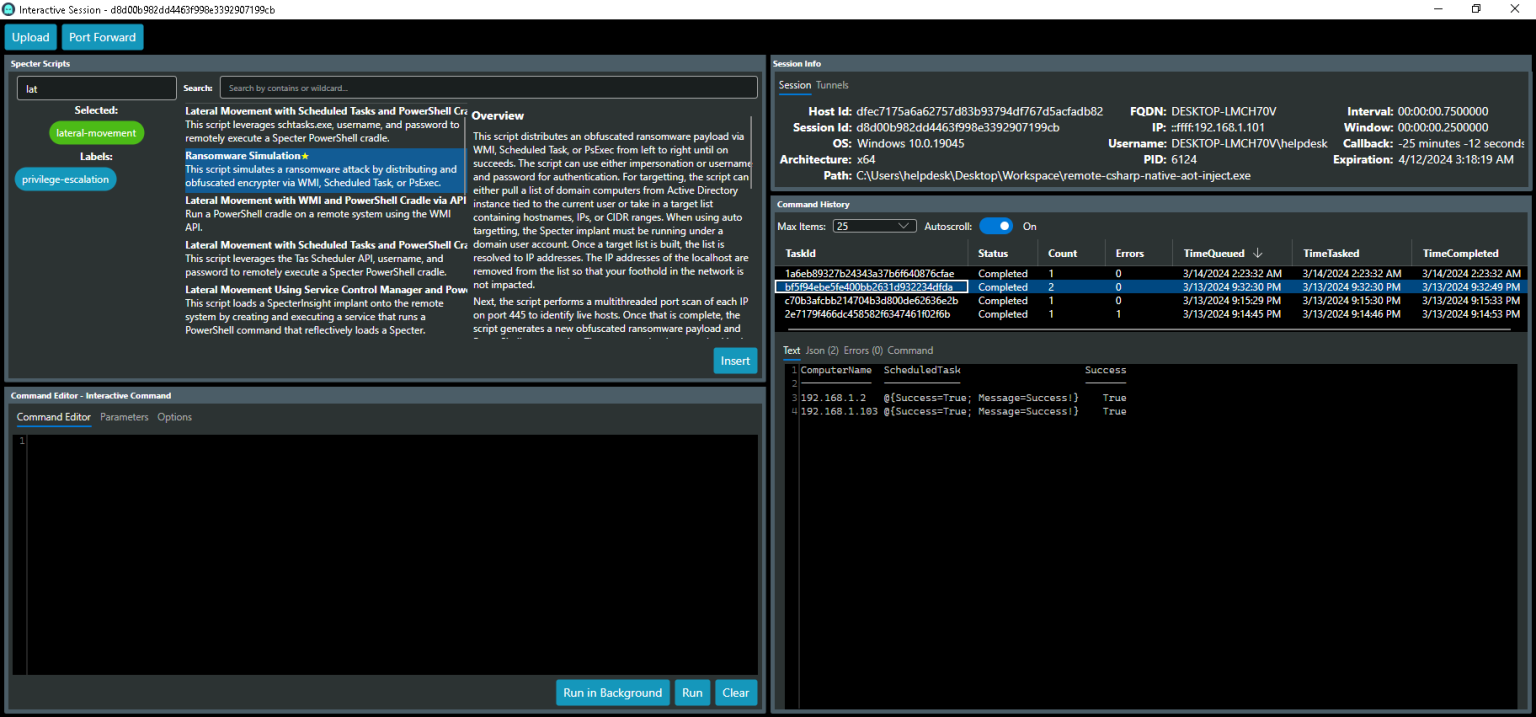Viewport: 1536px width, 717px height.
Task: Clear the command editor
Action: (735, 692)
